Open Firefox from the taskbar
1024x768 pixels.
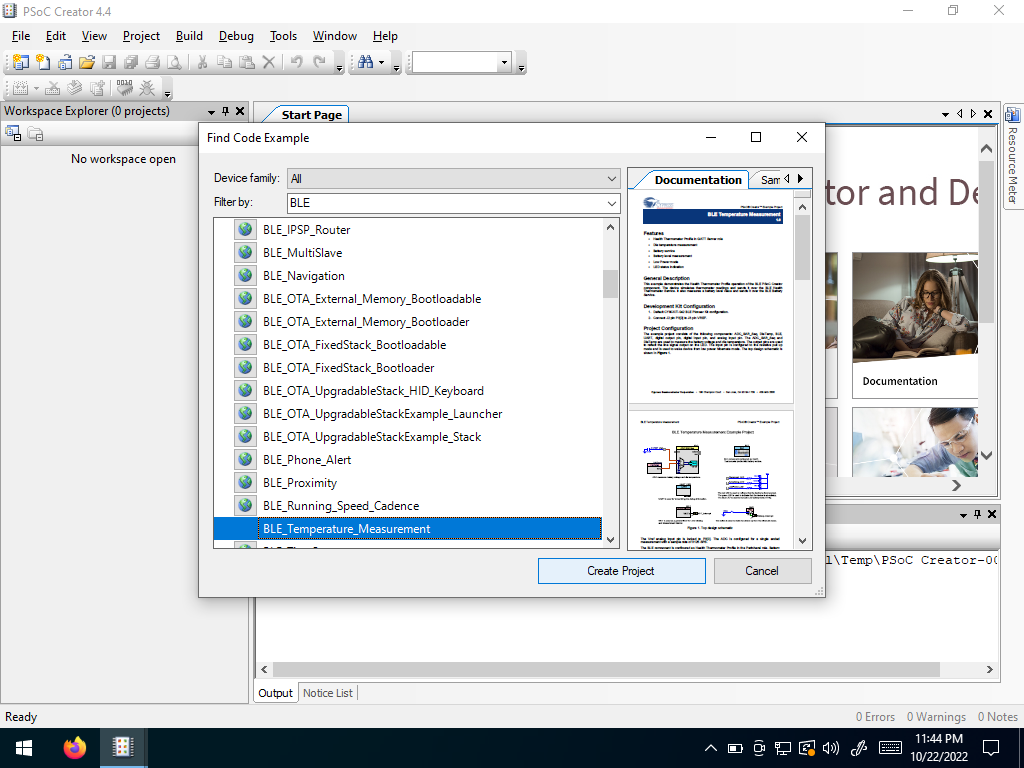coord(75,747)
